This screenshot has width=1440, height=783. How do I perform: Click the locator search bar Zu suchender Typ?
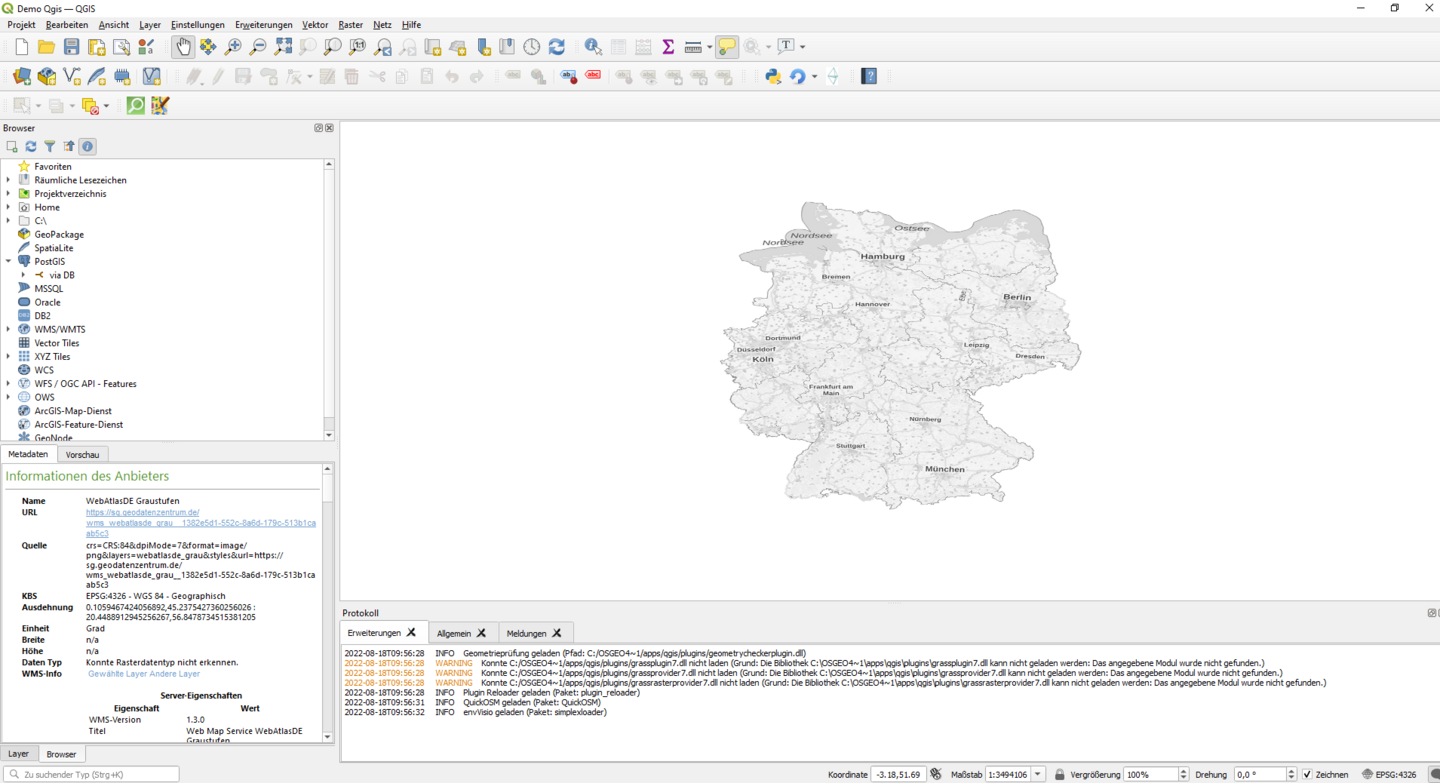91,774
